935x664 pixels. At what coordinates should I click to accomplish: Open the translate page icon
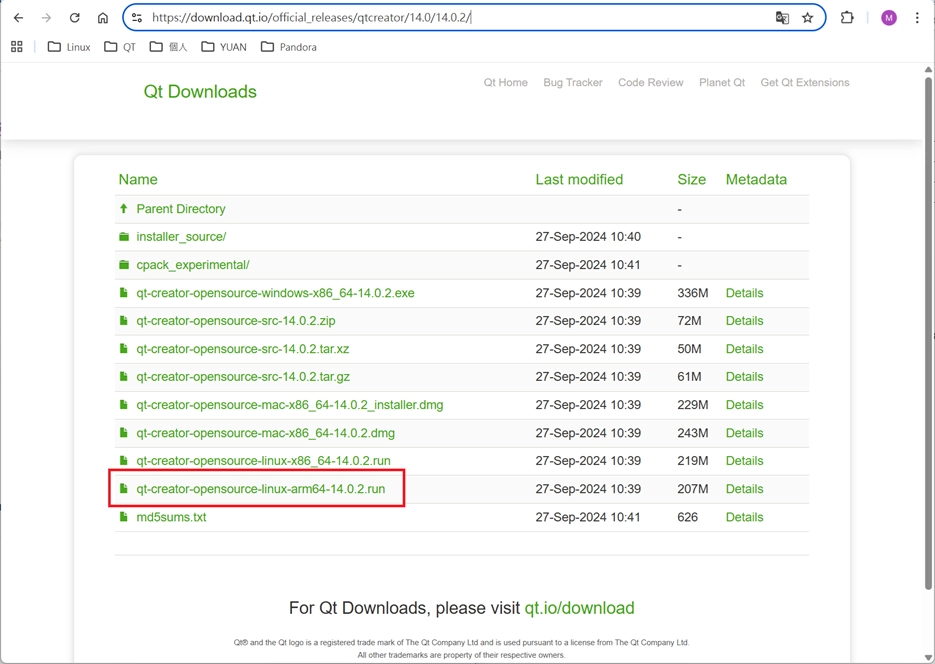[x=782, y=18]
